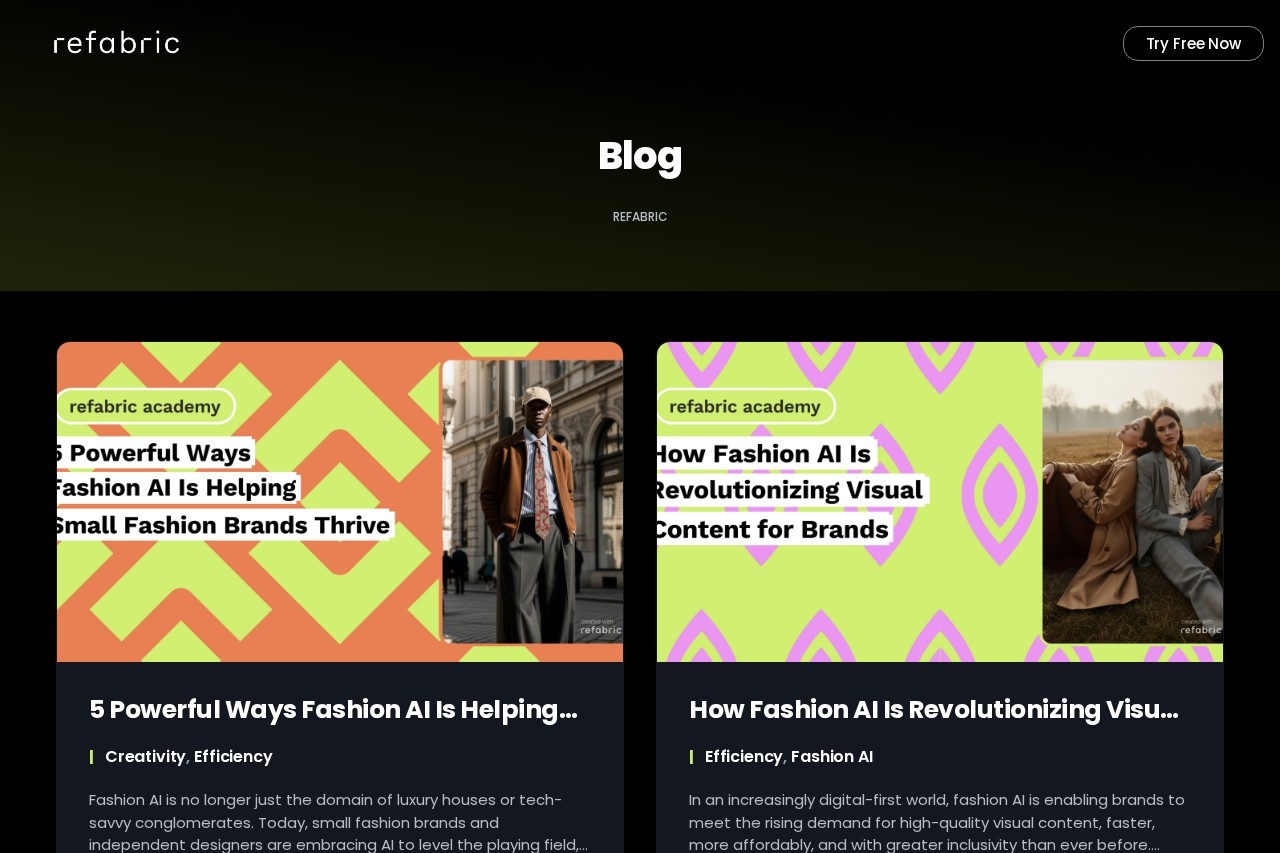Select the Creativity category tag
Viewport: 1280px width, 853px height.
pyautogui.click(x=145, y=757)
